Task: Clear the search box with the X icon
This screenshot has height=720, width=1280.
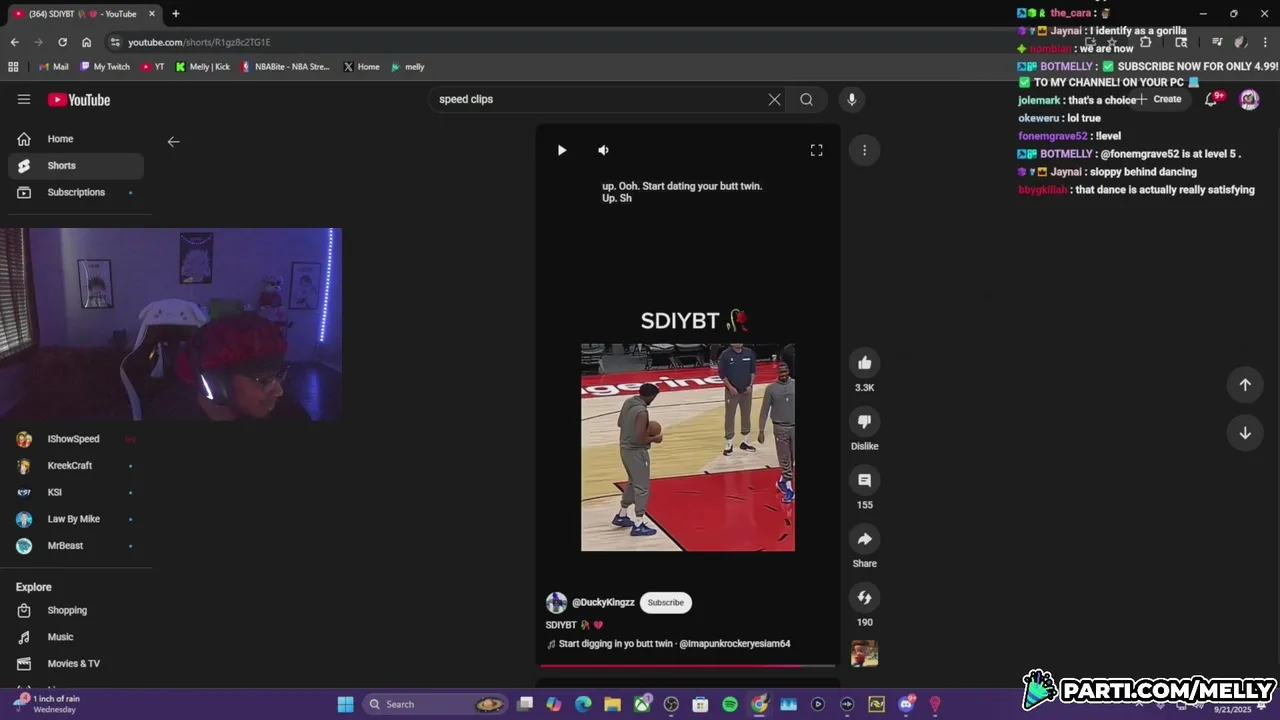Action: pos(774,99)
